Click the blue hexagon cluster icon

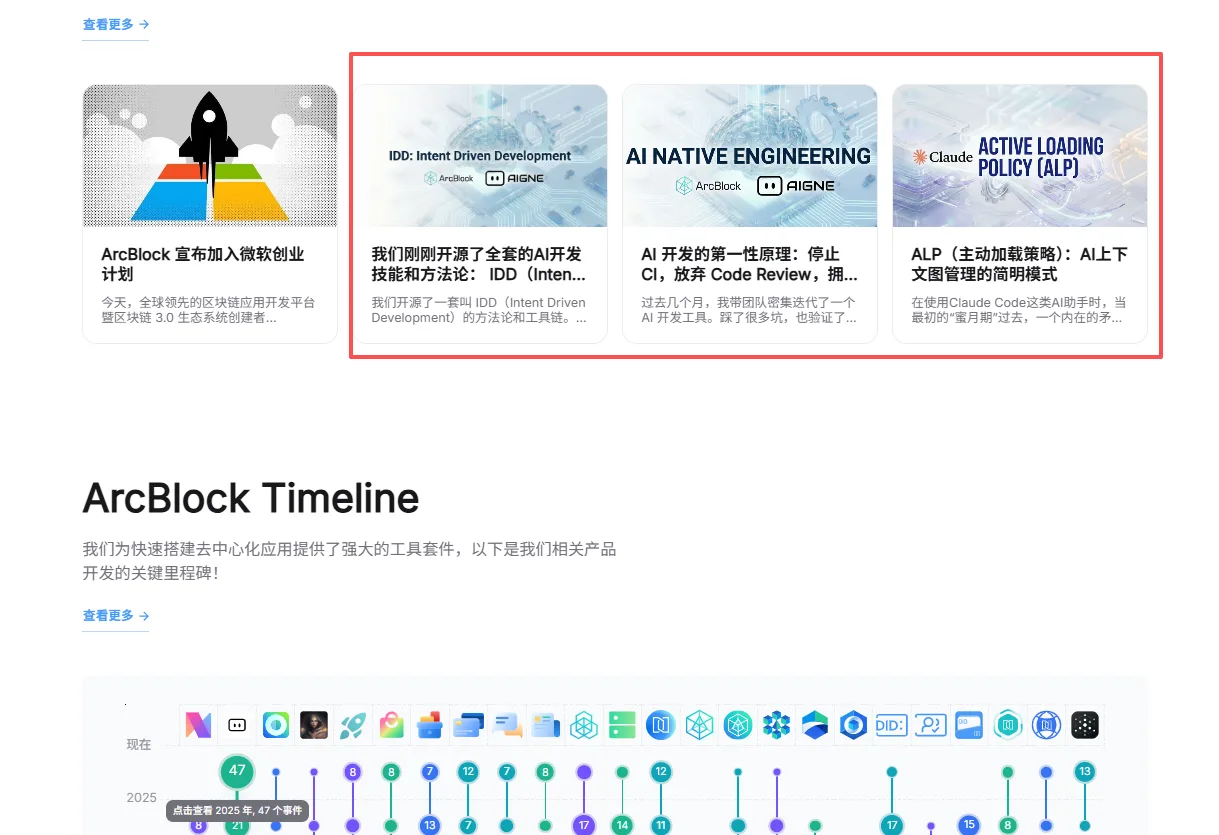pyautogui.click(x=776, y=725)
